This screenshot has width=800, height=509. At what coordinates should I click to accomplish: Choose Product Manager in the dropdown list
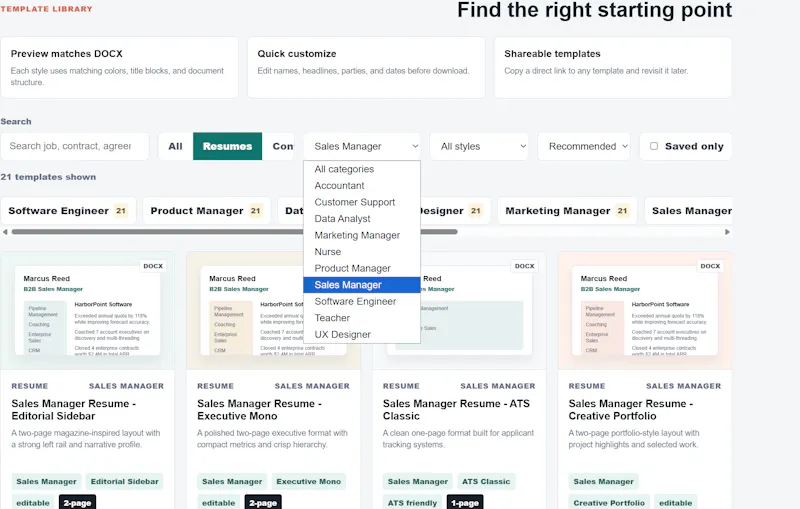[362, 268]
